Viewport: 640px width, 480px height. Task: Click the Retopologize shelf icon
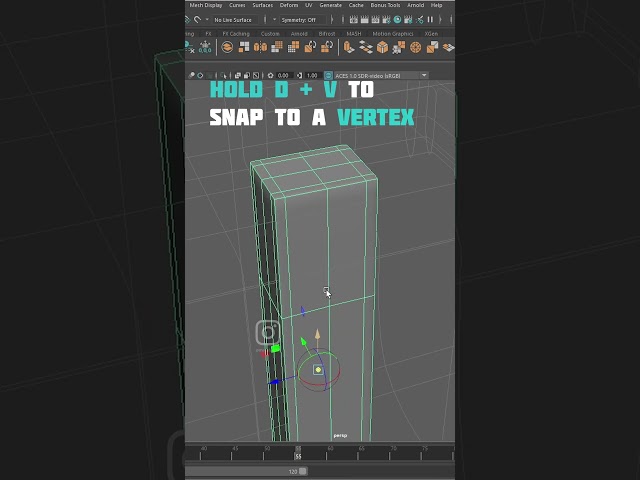pos(327,47)
